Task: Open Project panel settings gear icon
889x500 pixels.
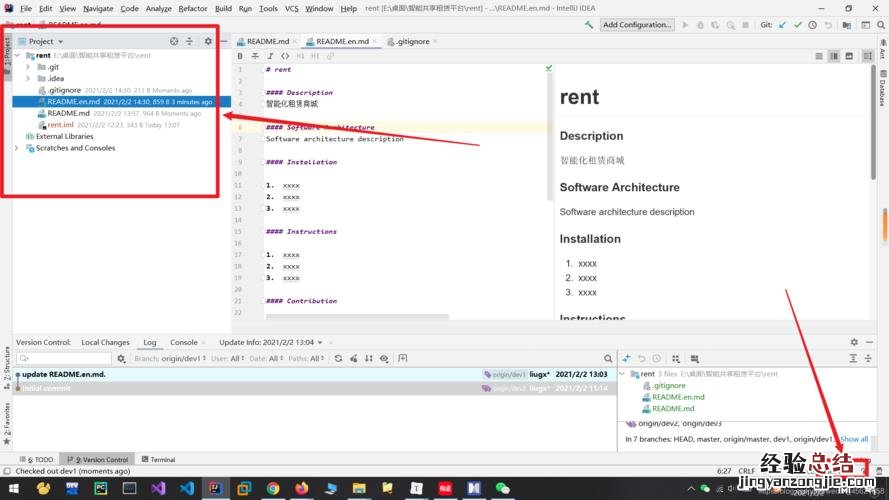Action: [208, 41]
